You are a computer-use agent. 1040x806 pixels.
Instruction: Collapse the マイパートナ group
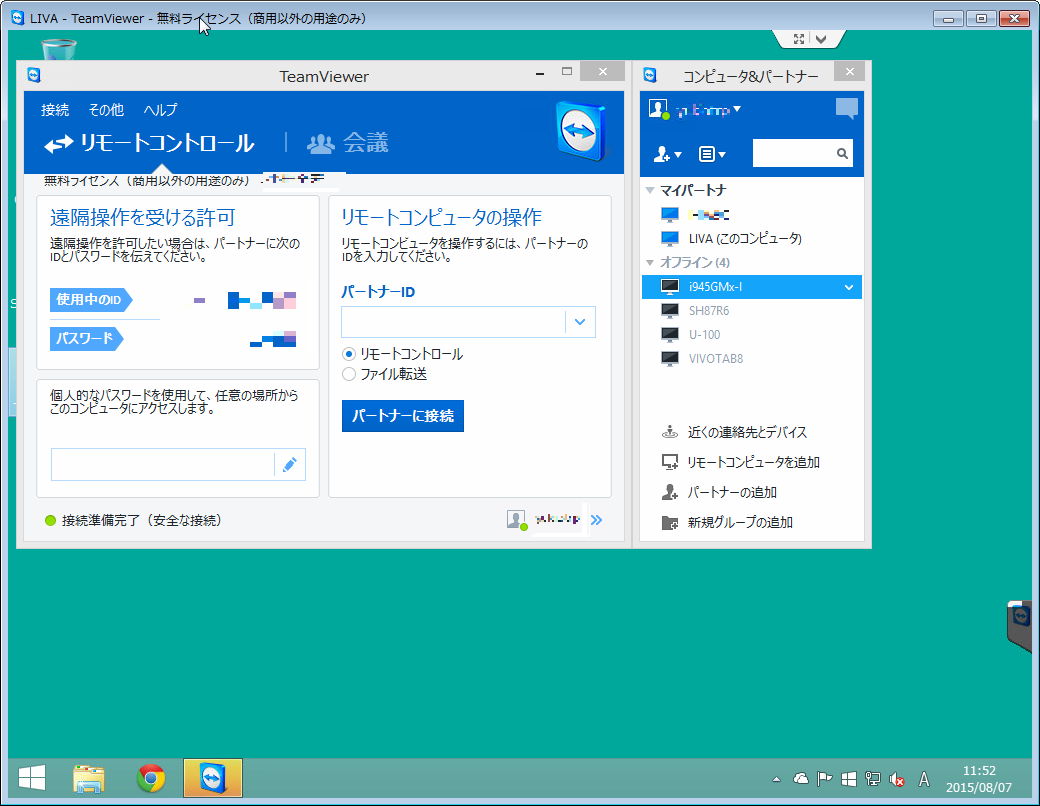(650, 190)
